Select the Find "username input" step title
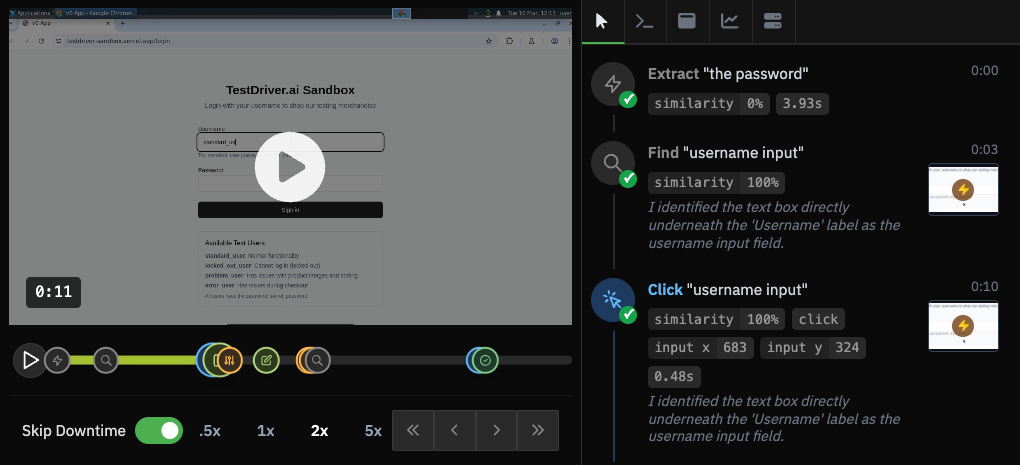Viewport: 1020px width, 465px height. [x=726, y=153]
